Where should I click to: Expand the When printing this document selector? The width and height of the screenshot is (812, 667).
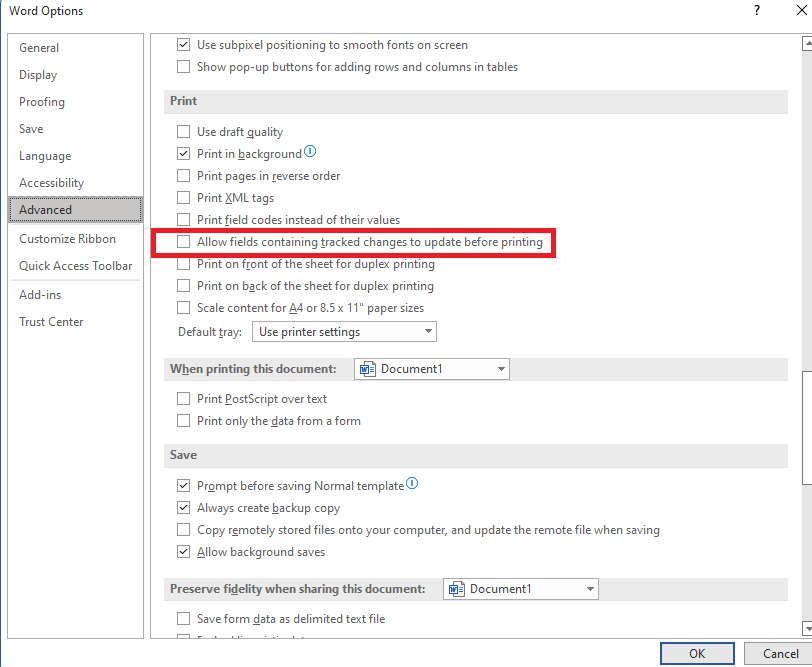499,368
